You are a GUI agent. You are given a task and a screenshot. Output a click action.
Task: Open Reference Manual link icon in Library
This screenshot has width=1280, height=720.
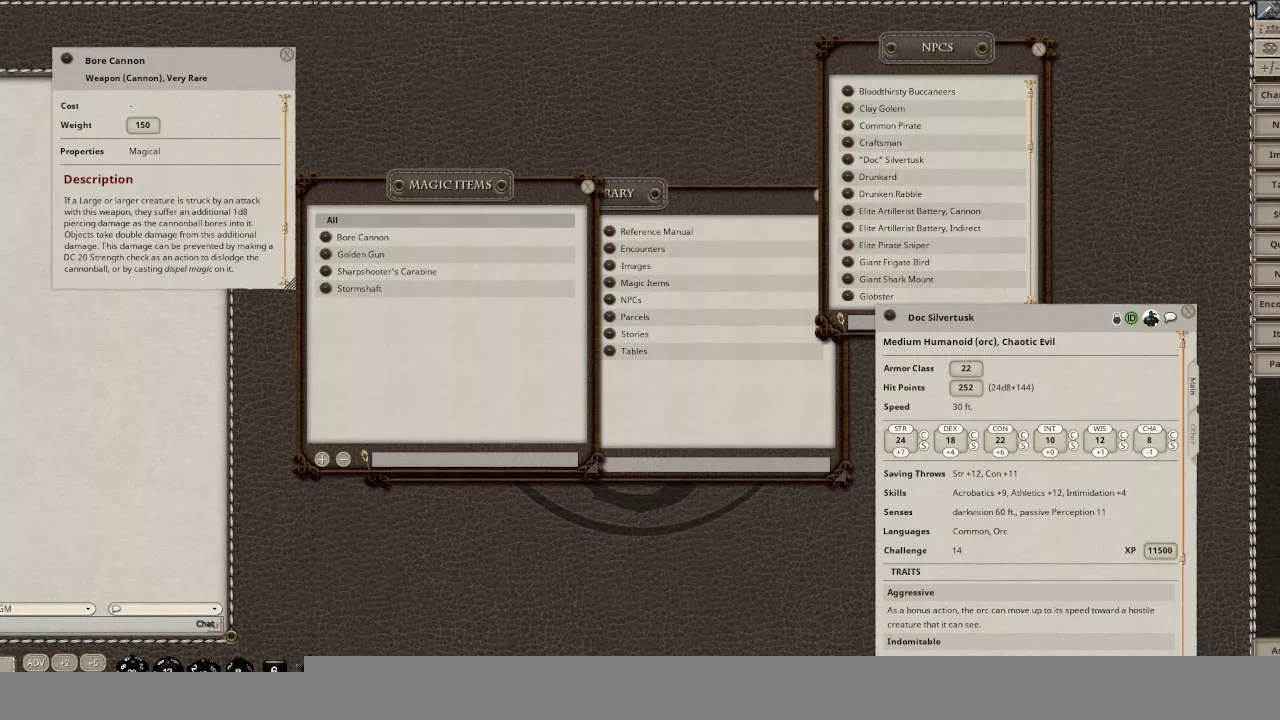609,231
